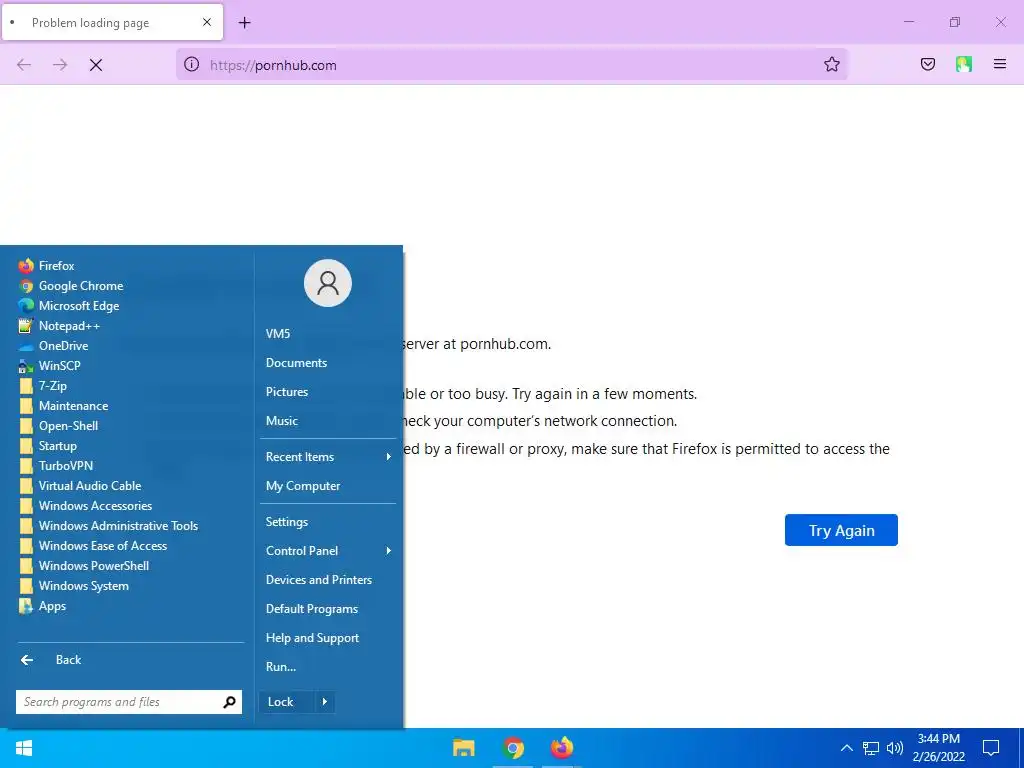Go forward one page in Firefox
This screenshot has width=1024, height=768.
[x=60, y=65]
